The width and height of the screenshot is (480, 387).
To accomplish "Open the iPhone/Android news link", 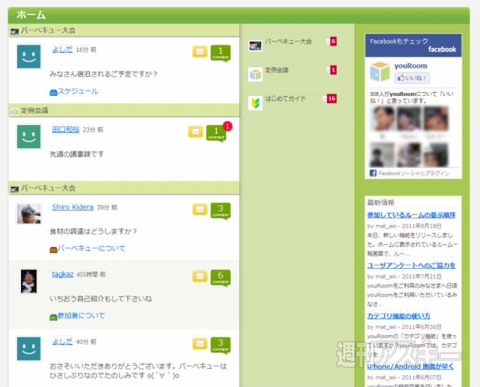I will tap(410, 366).
